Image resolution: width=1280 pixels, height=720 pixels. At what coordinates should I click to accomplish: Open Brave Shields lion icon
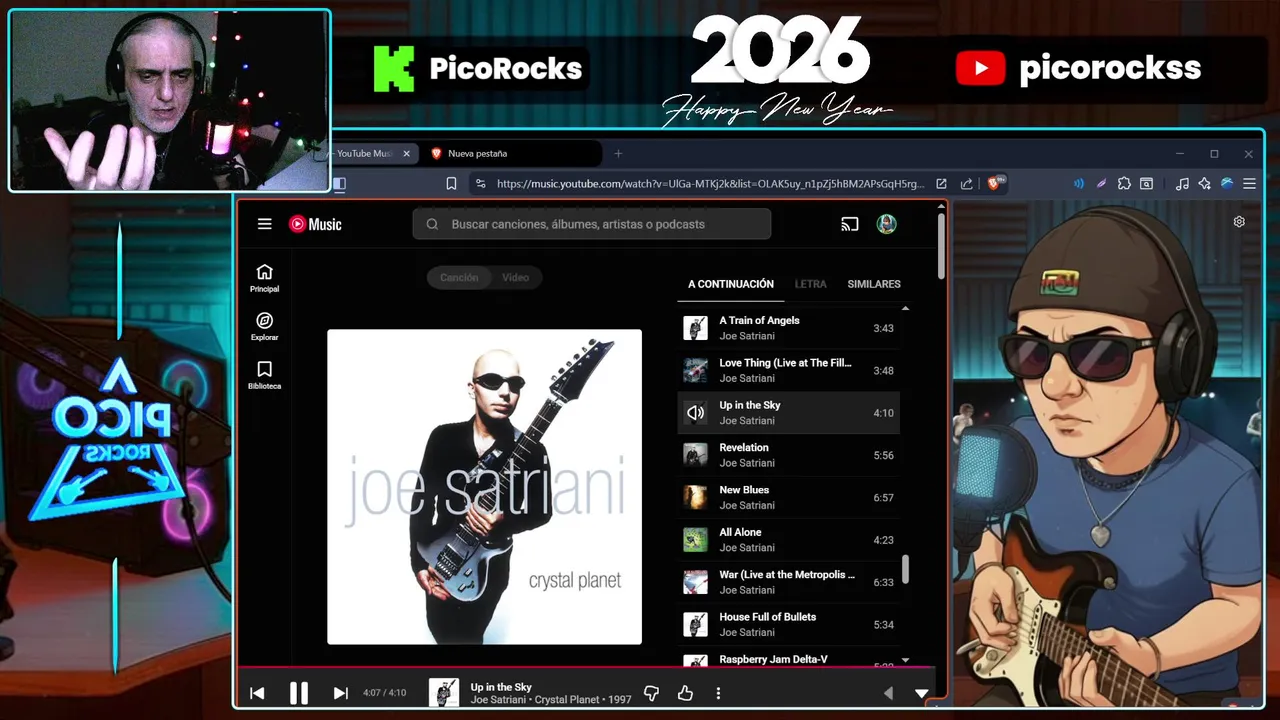(996, 183)
